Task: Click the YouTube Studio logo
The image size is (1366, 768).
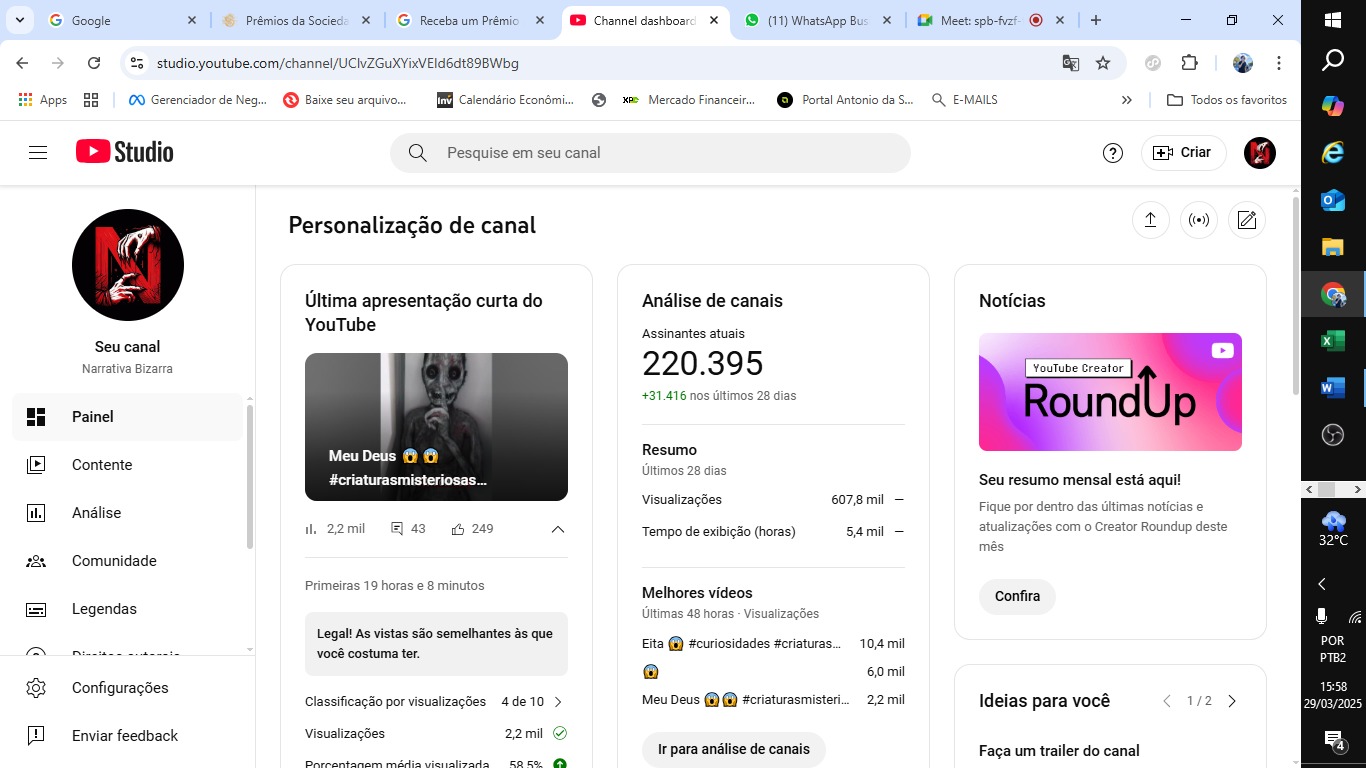Action: click(125, 152)
